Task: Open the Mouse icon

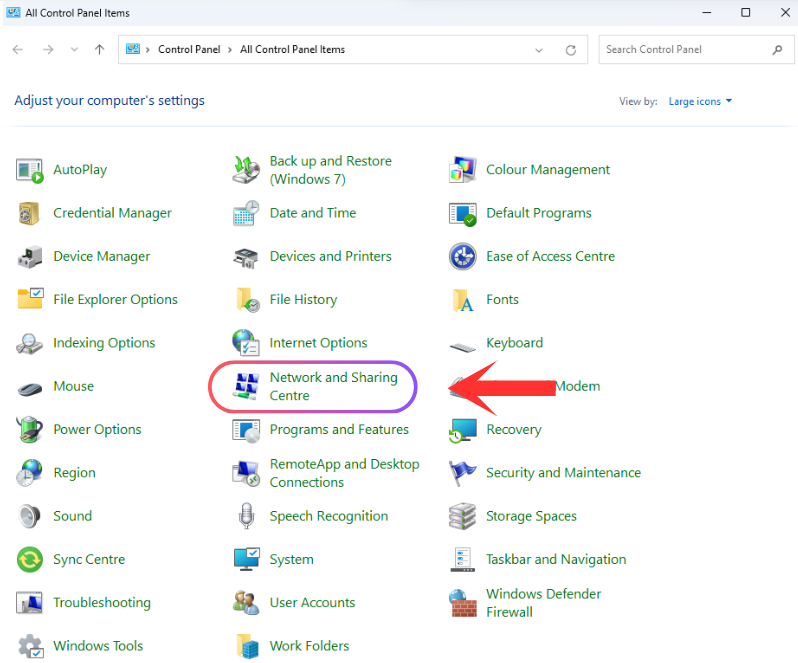Action: pyautogui.click(x=30, y=389)
